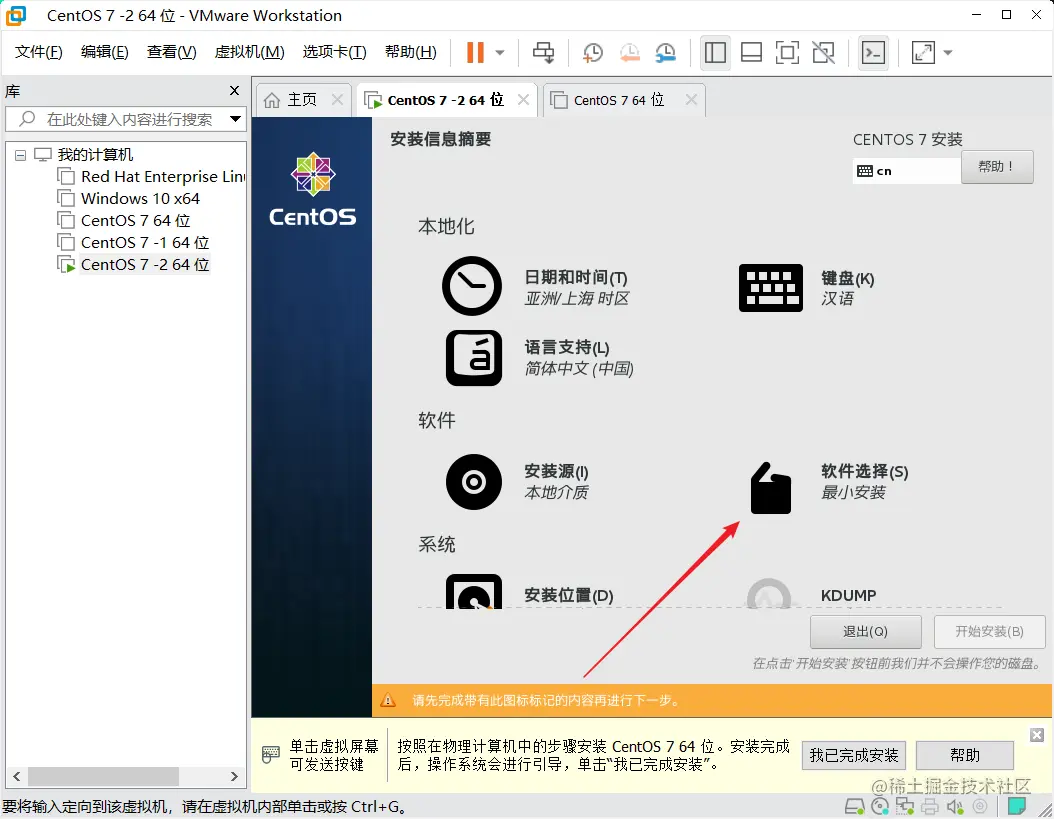Revert VM to previous snapshot icon
Screen dimensions: 1054x819
(x=629, y=52)
